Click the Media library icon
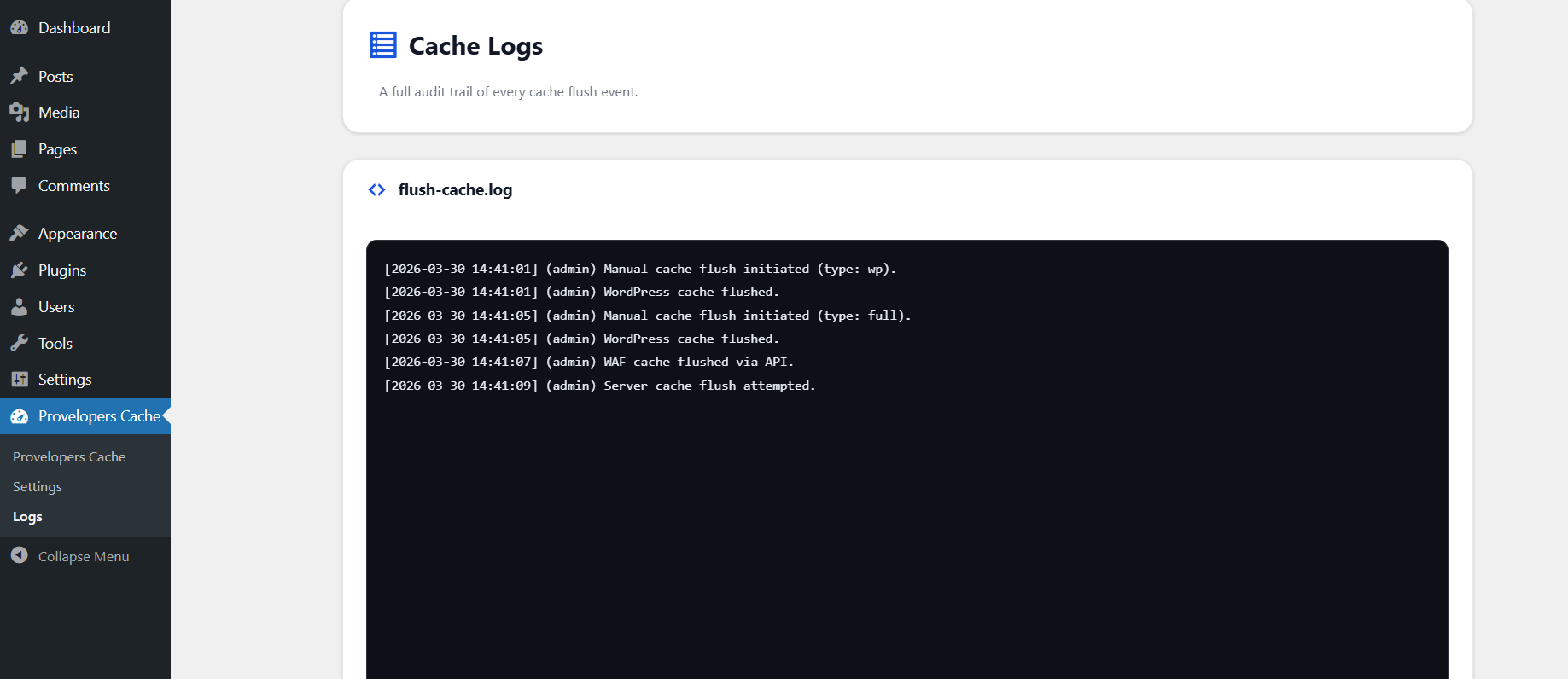This screenshot has width=1568, height=679. tap(19, 112)
